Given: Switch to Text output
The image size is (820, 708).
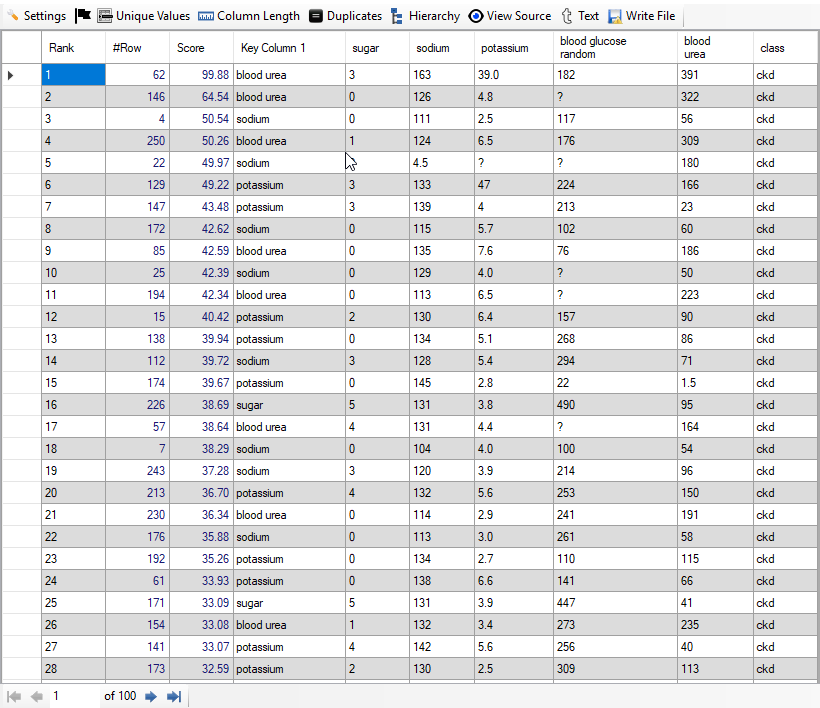Looking at the screenshot, I should (x=580, y=16).
